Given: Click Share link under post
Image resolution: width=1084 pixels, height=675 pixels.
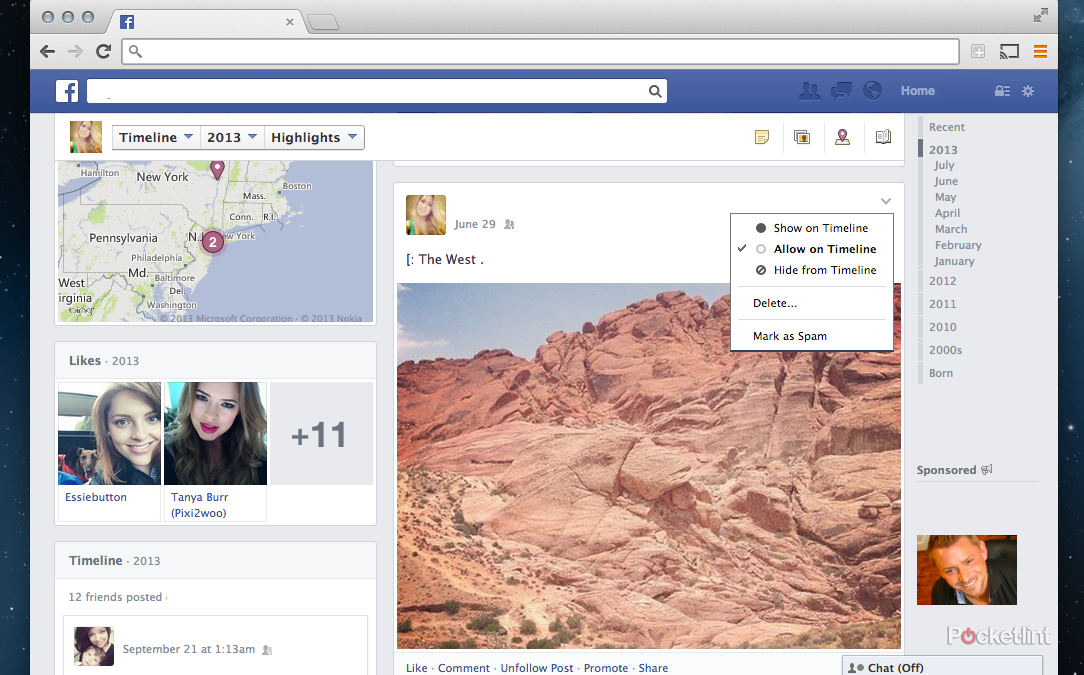Looking at the screenshot, I should 653,667.
